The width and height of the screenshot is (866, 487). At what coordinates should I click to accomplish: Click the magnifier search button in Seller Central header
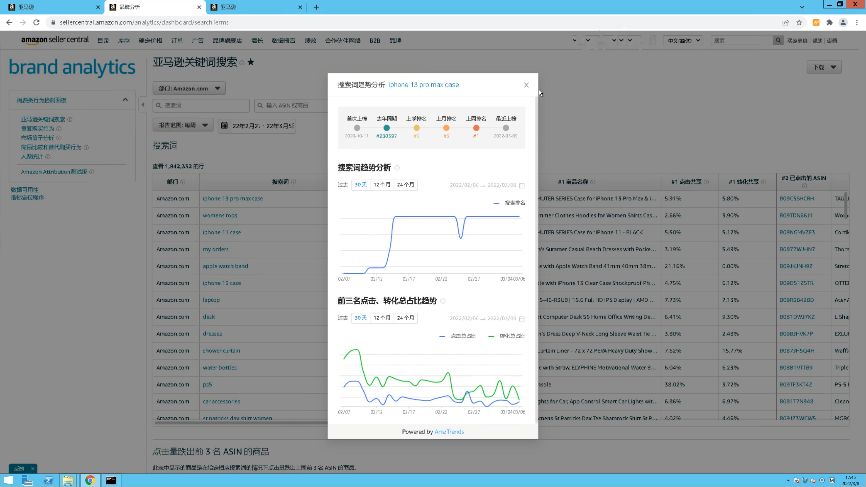click(x=778, y=40)
